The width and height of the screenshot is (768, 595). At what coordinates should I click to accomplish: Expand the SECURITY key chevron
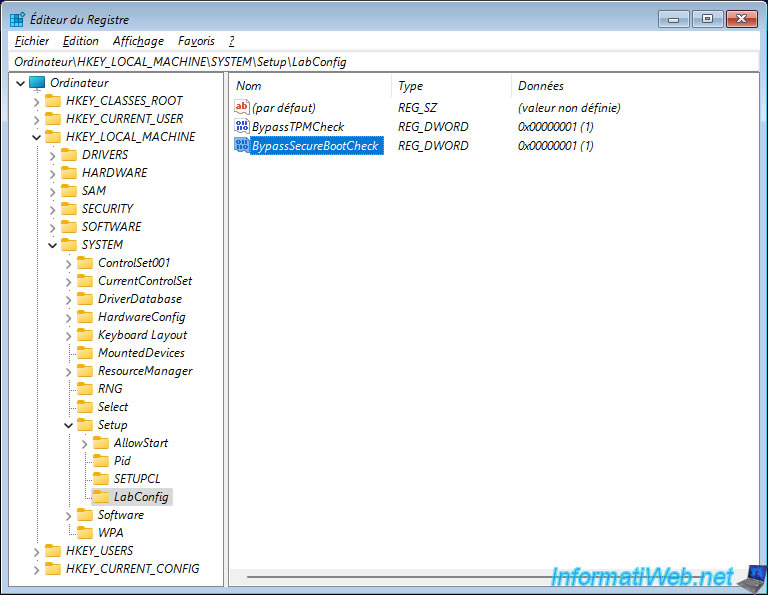[52, 210]
